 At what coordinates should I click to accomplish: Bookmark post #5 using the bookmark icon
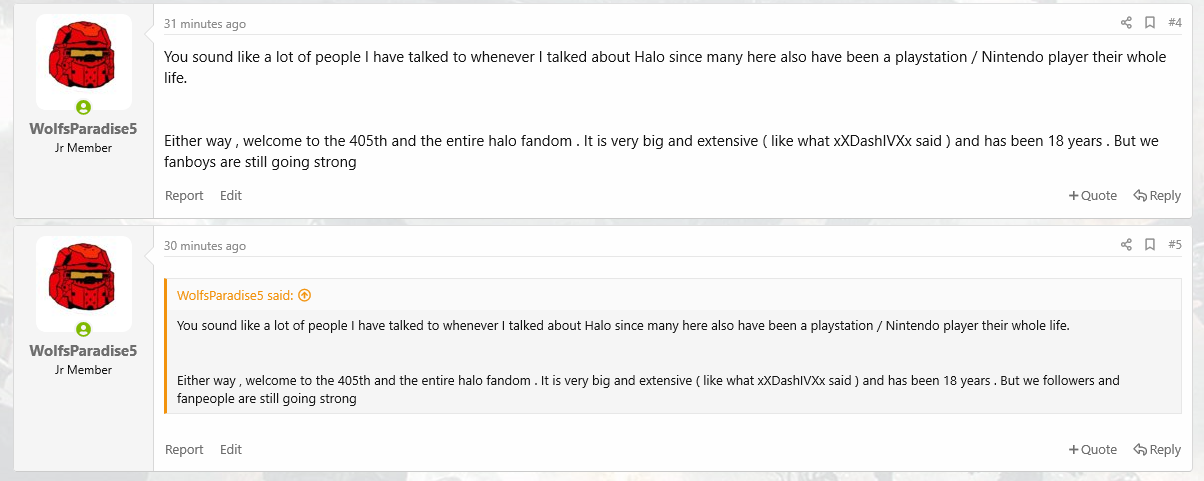(x=1150, y=245)
